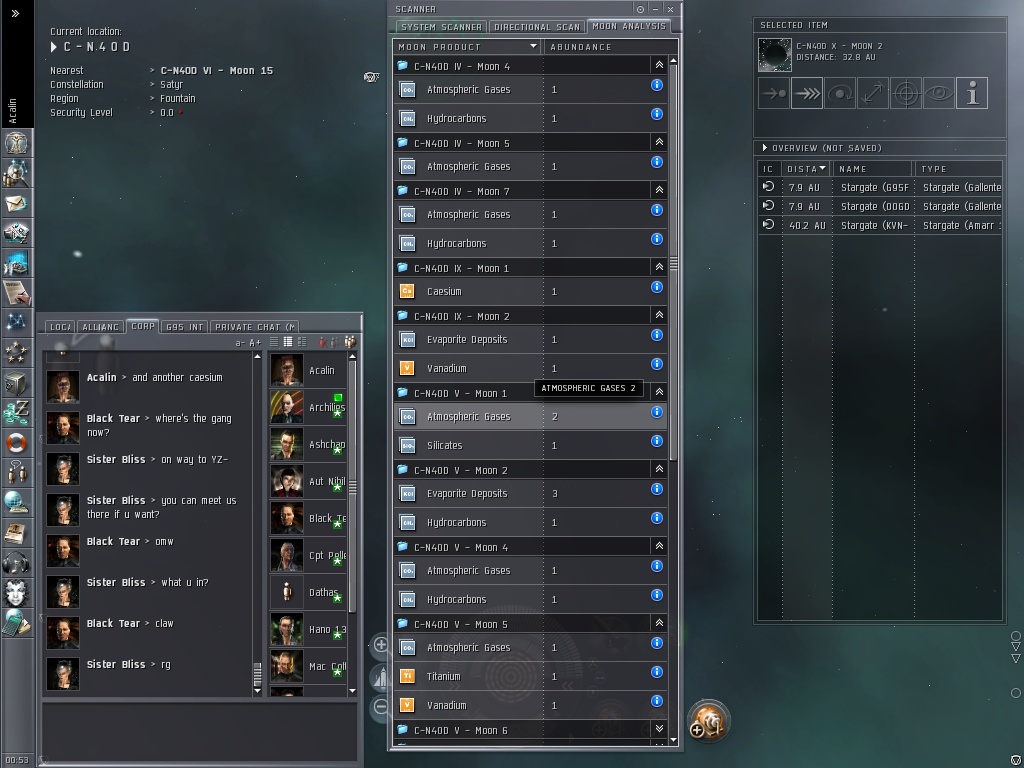The image size is (1024, 768).
Task: Open the help lifebuoy icon in sidebar
Action: pyautogui.click(x=16, y=443)
